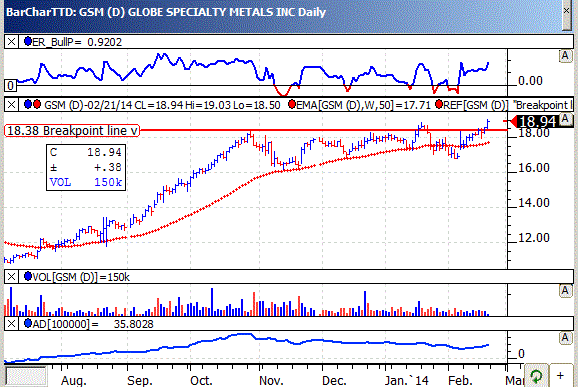The width and height of the screenshot is (578, 387).
Task: Click the EMA[GSM (D),W,50]=17.71 label
Action: (363, 105)
